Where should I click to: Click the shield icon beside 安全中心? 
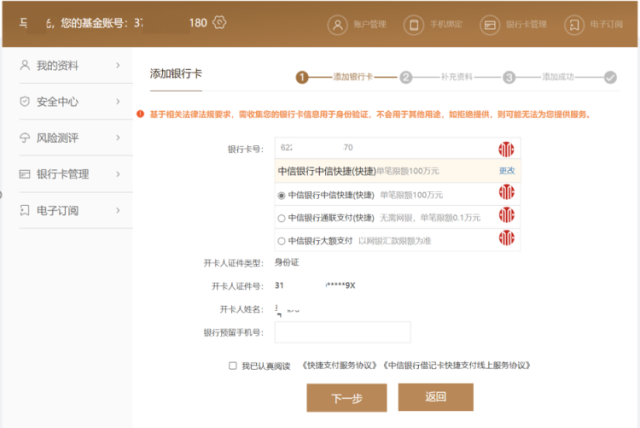(x=25, y=101)
